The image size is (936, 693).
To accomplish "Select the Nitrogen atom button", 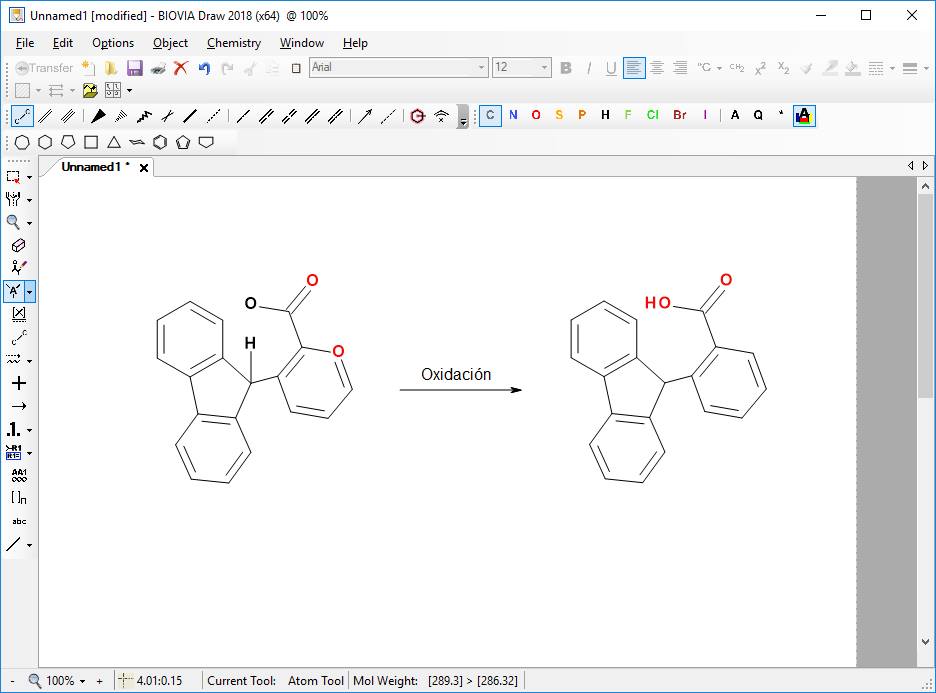I will pyautogui.click(x=513, y=115).
